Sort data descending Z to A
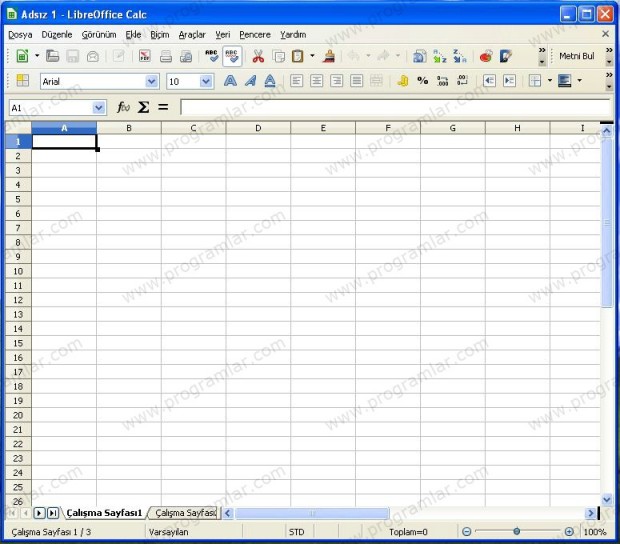Screen dimensions: 620x544 [x=460, y=57]
